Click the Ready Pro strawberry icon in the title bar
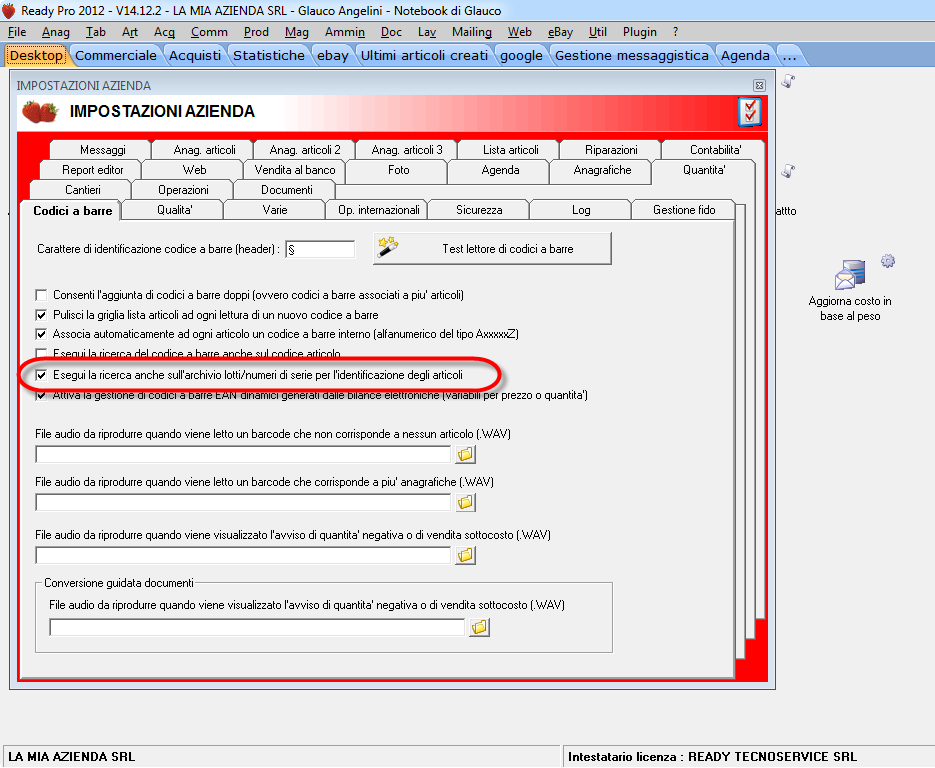Image resolution: width=935 pixels, height=768 pixels. [x=8, y=10]
